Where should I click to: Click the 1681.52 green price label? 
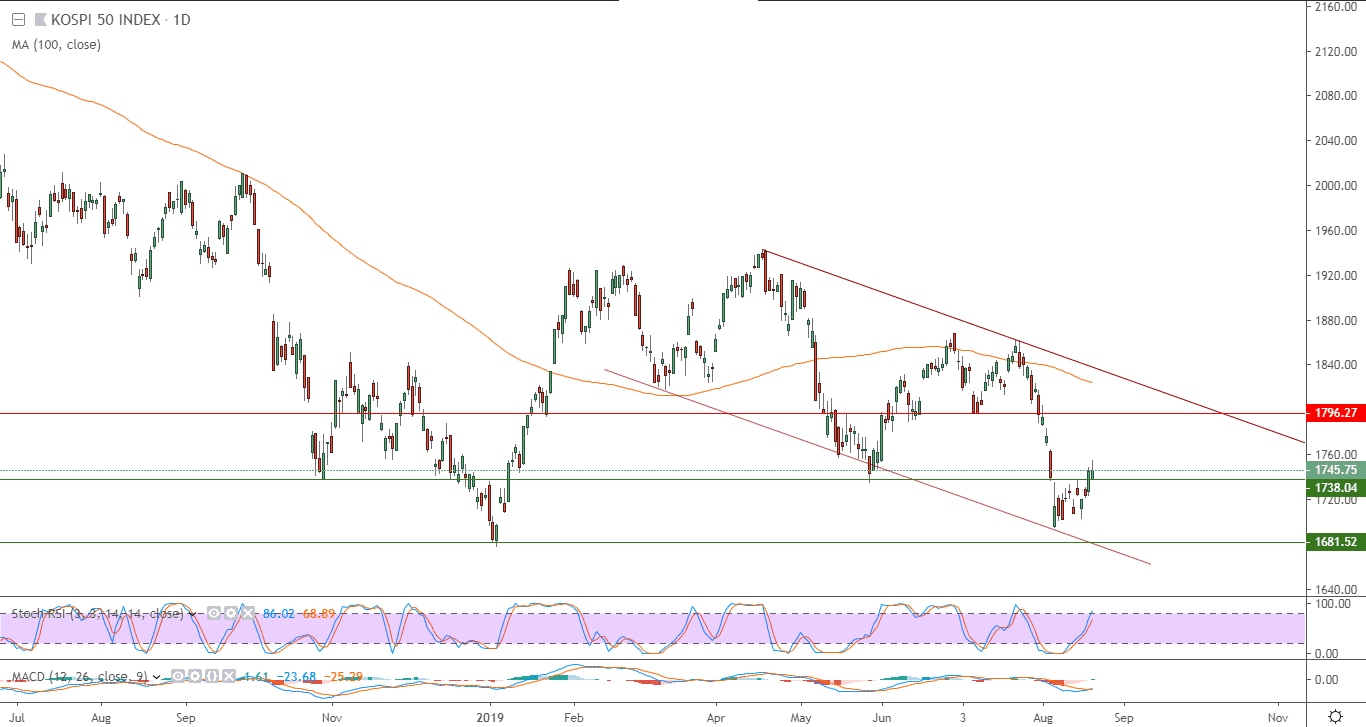(1335, 542)
